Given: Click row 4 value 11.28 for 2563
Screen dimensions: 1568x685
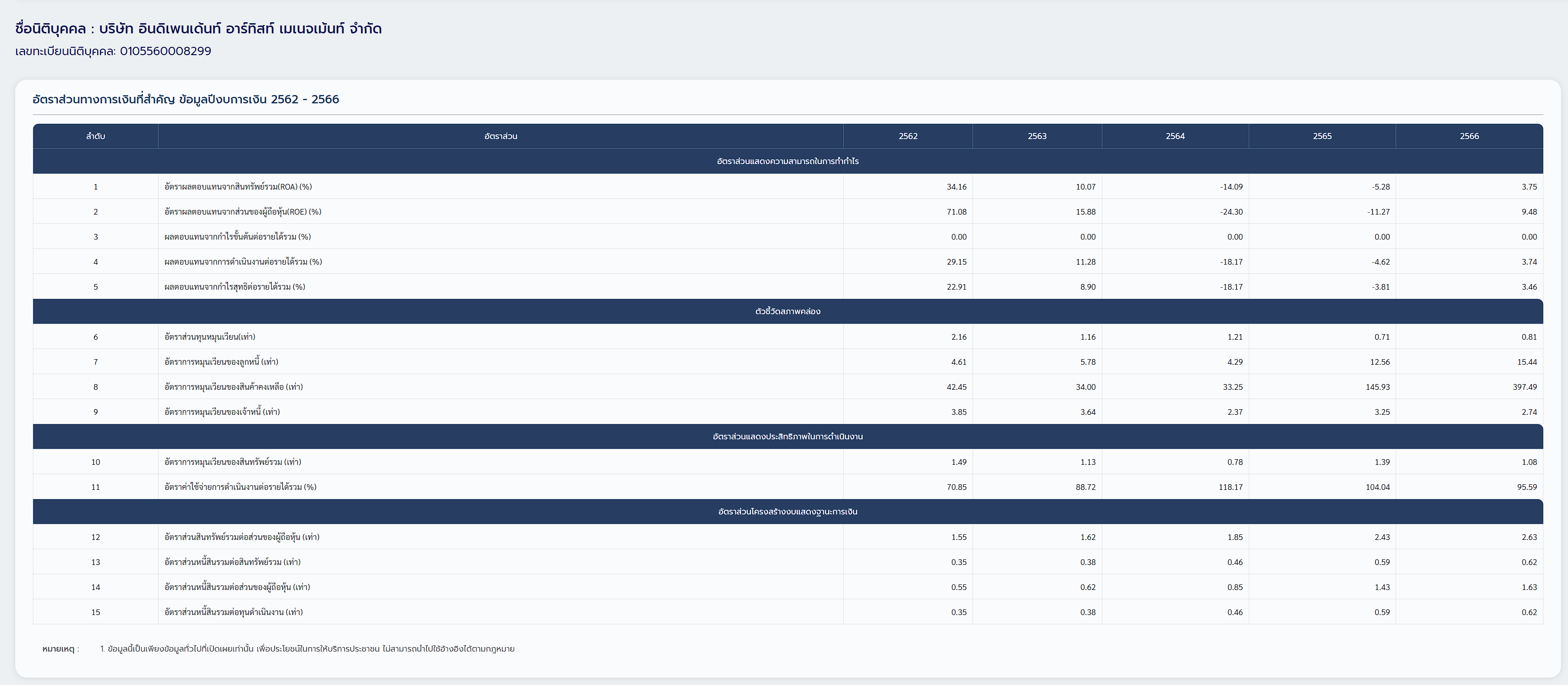Looking at the screenshot, I should (1085, 262).
